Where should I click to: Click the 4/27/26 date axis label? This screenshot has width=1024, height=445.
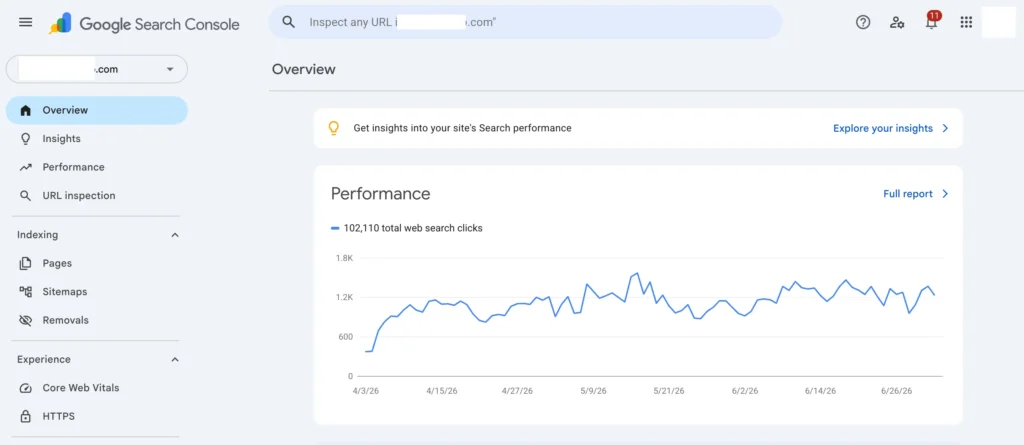coord(517,391)
